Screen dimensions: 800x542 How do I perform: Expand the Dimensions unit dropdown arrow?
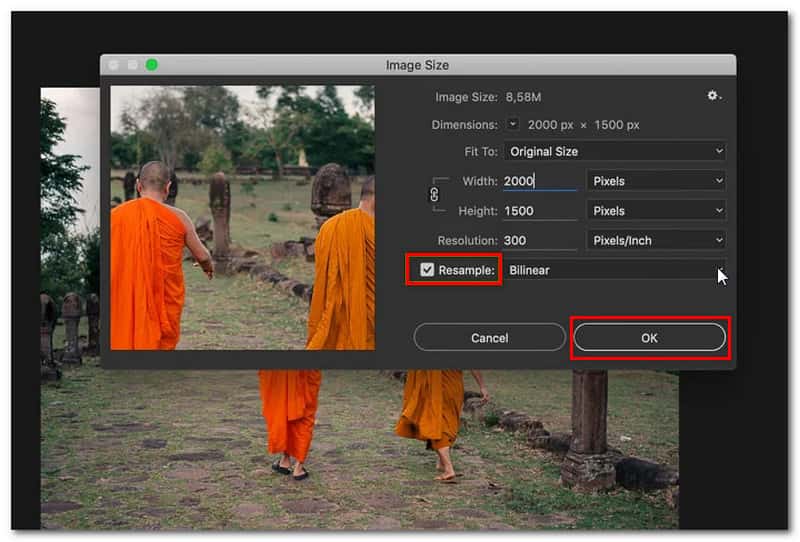tap(513, 124)
